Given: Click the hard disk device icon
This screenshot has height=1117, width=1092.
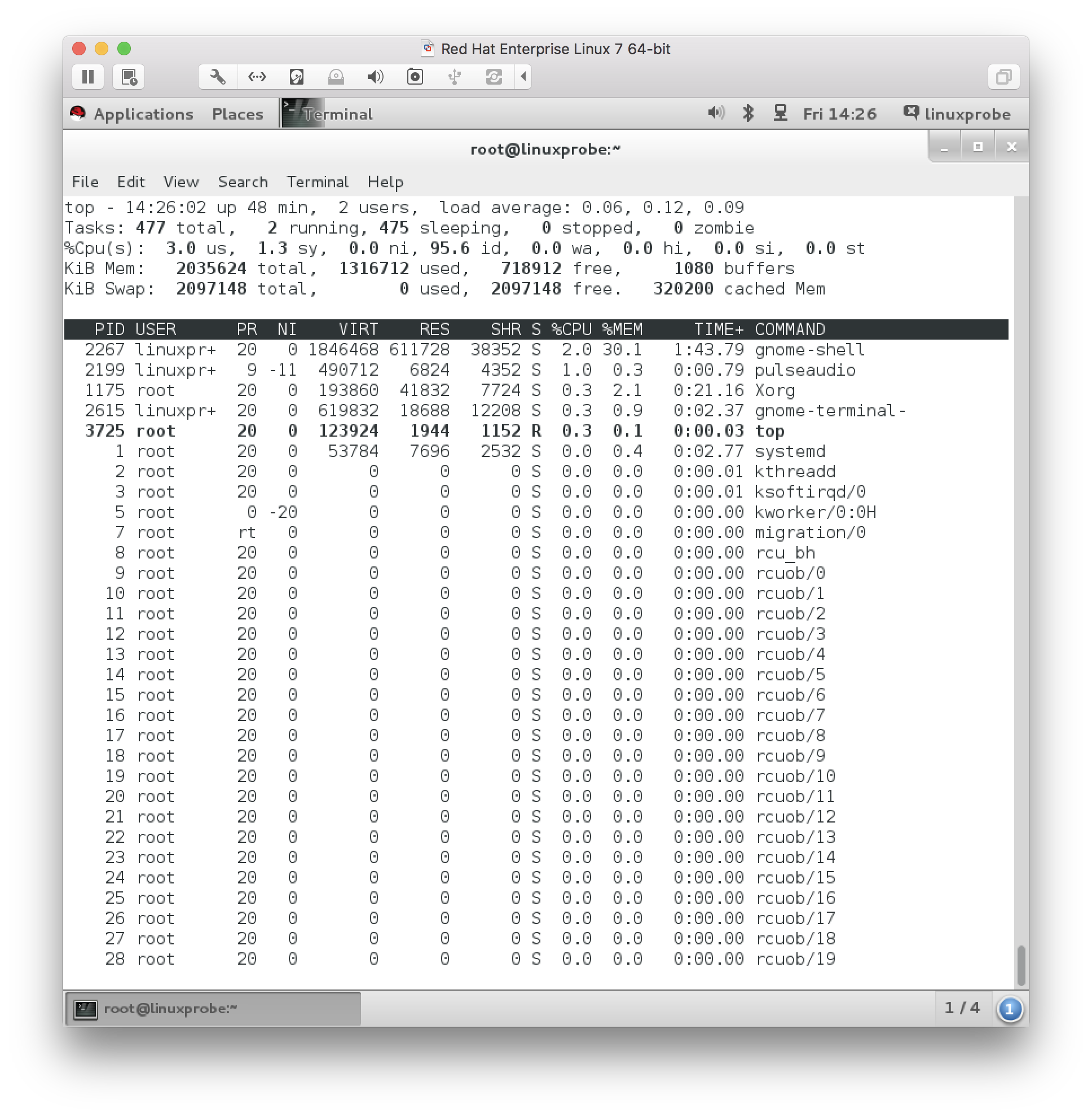Looking at the screenshot, I should 297,77.
